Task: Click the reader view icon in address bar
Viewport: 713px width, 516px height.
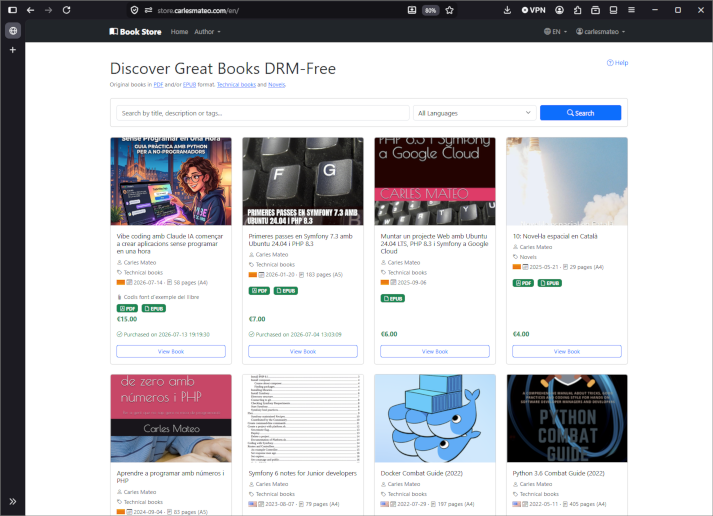Action: 412,10
